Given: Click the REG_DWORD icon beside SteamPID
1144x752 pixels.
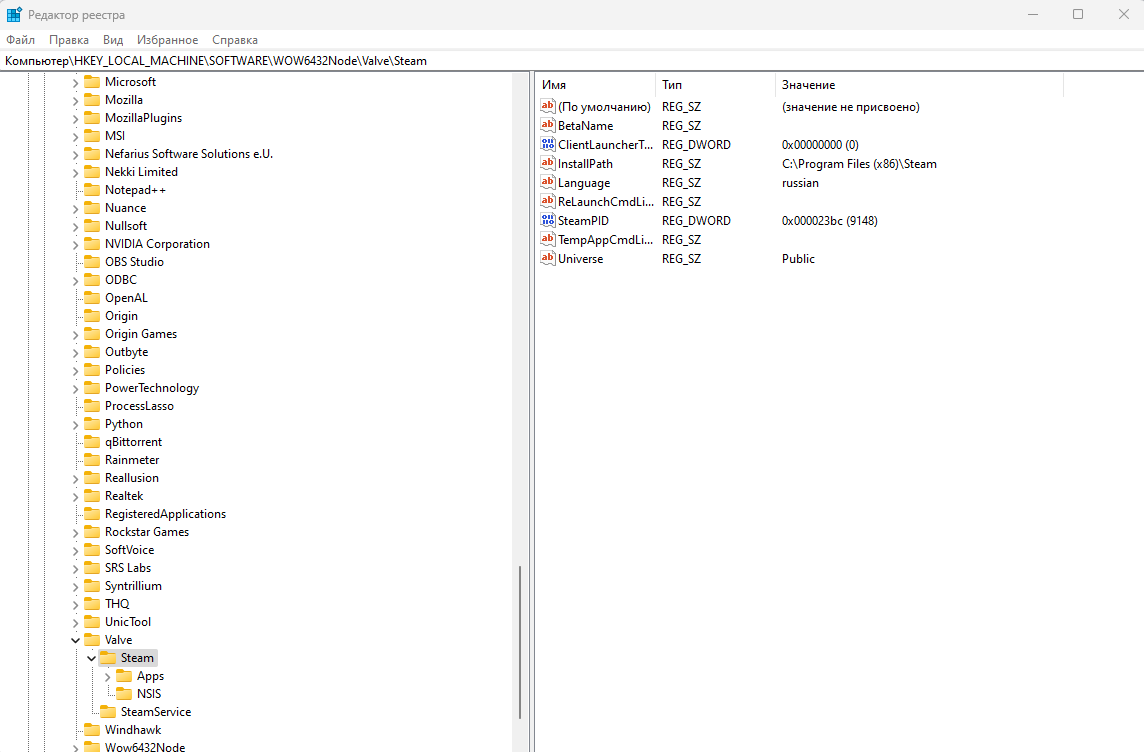Looking at the screenshot, I should [x=547, y=220].
